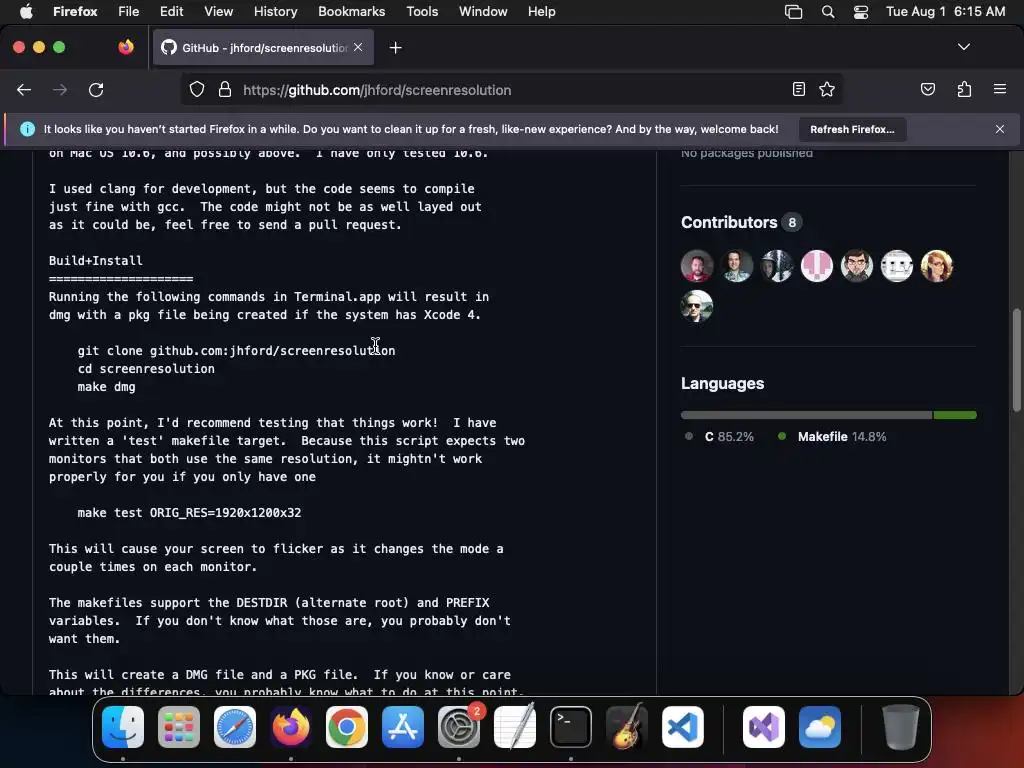
Task: Open the last-row contributor avatar with sunglasses
Action: (x=697, y=306)
